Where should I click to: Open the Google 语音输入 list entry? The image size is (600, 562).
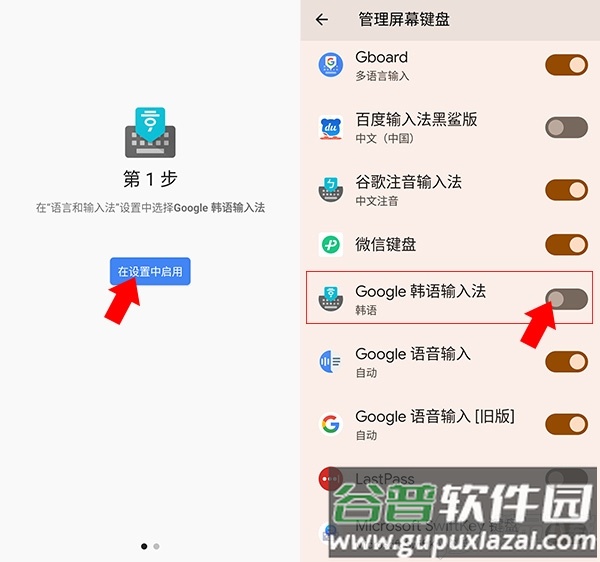click(x=450, y=362)
